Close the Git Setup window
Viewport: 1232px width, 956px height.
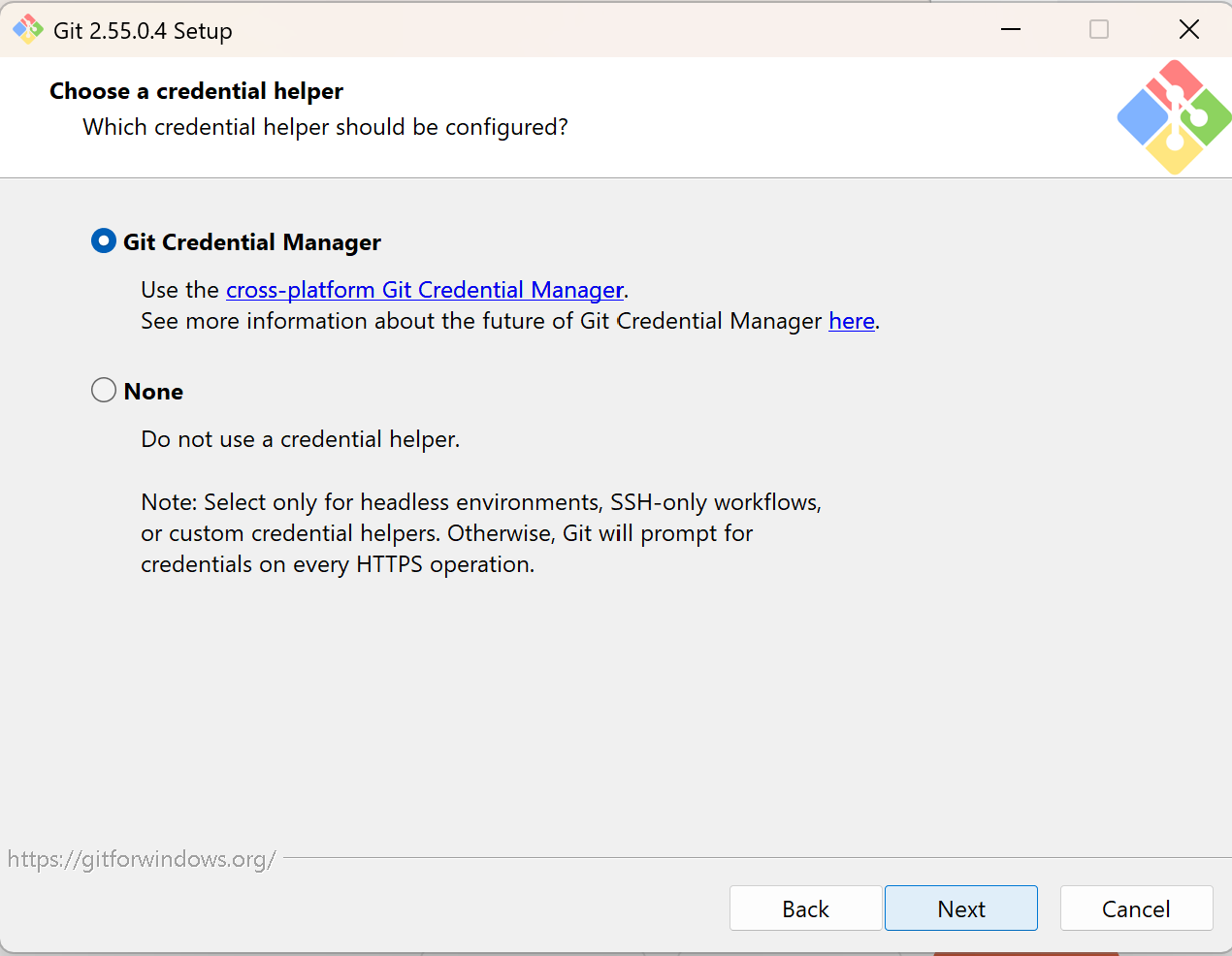pyautogui.click(x=1189, y=29)
